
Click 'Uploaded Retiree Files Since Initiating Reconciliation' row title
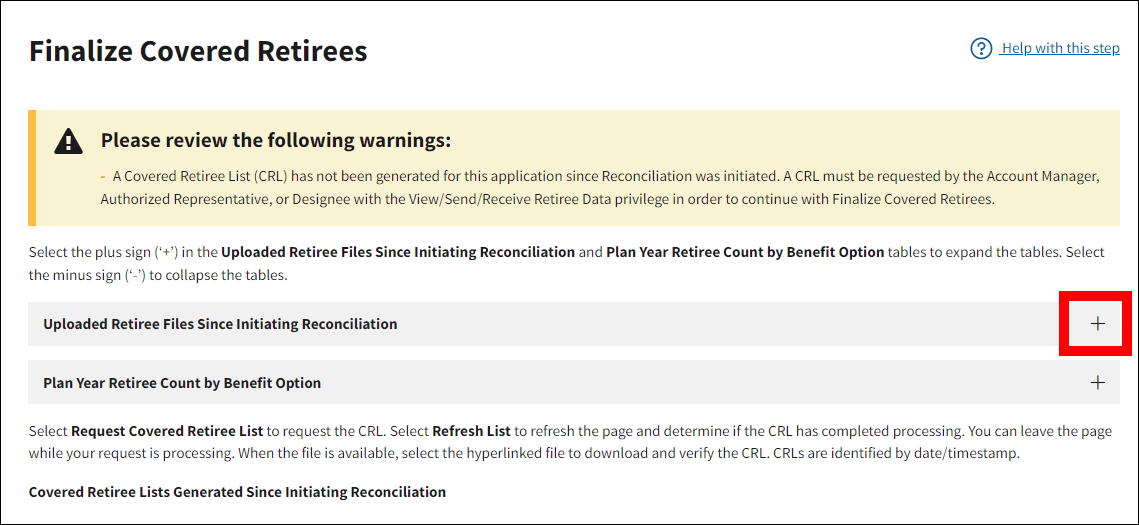(220, 324)
